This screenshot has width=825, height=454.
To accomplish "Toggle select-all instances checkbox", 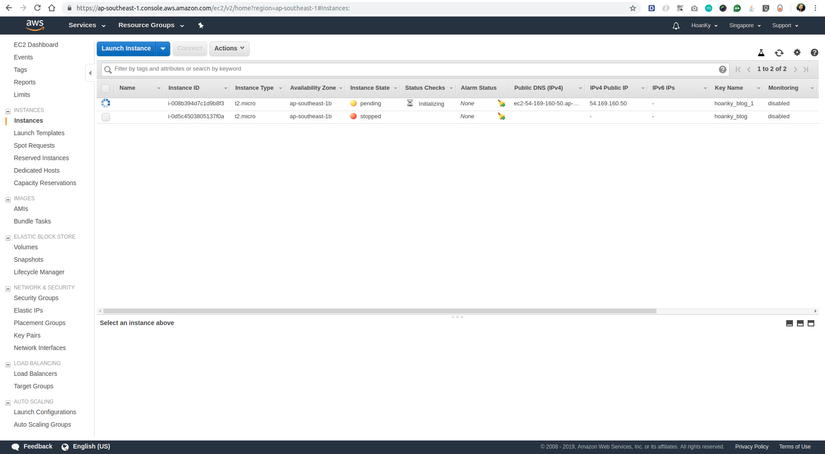I will [x=106, y=88].
